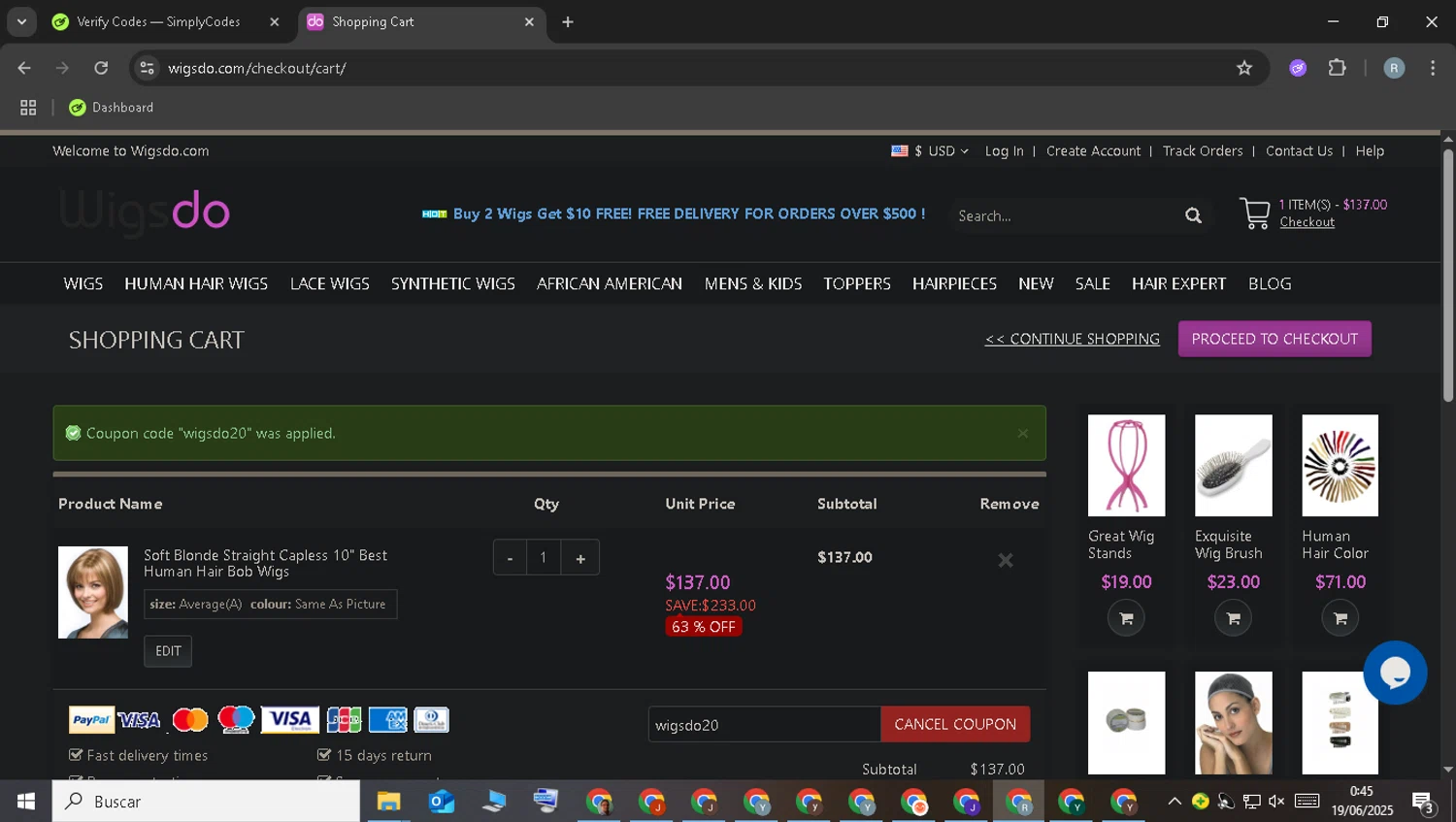
Task: Open Outlook from taskbar
Action: (441, 802)
